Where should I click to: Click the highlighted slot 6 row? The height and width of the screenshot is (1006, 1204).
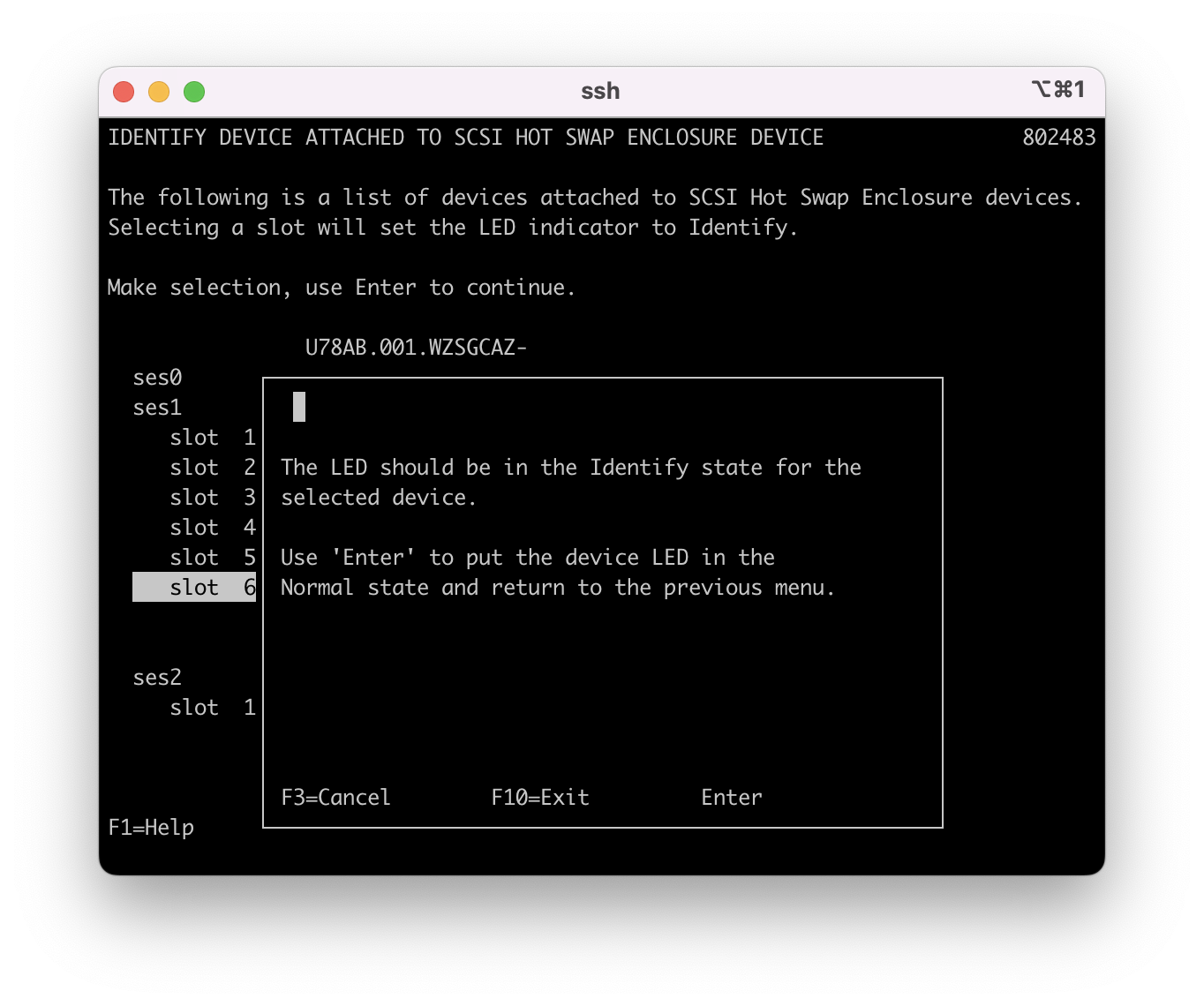pos(194,588)
